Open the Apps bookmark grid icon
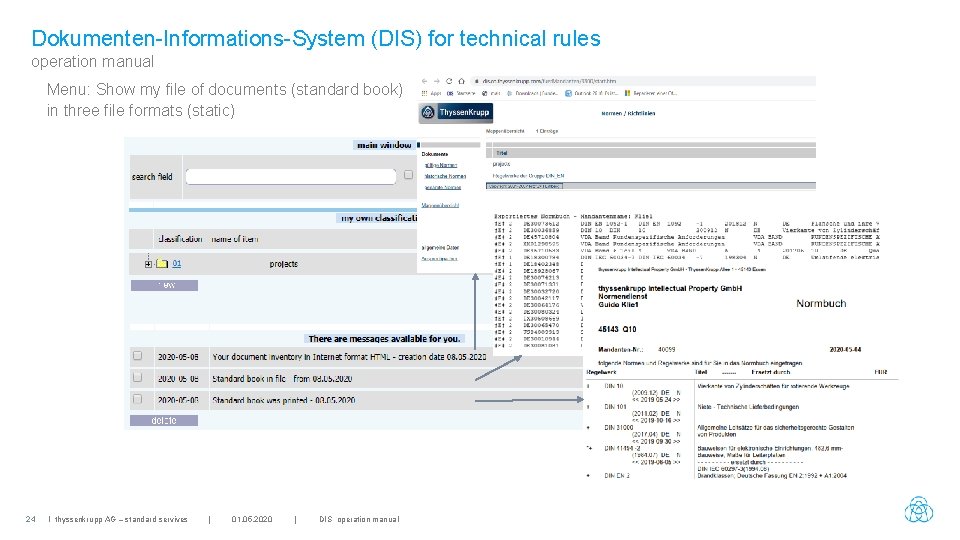 point(424,94)
